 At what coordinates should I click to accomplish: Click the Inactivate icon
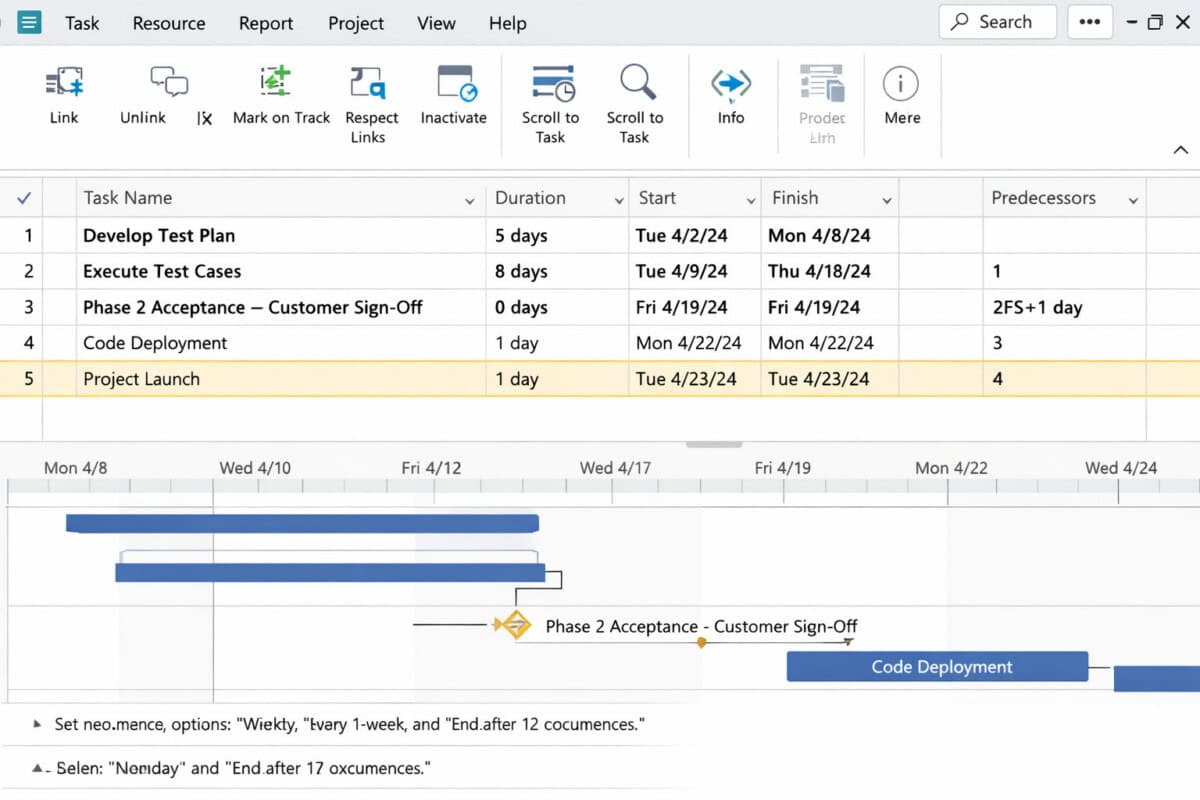457,83
